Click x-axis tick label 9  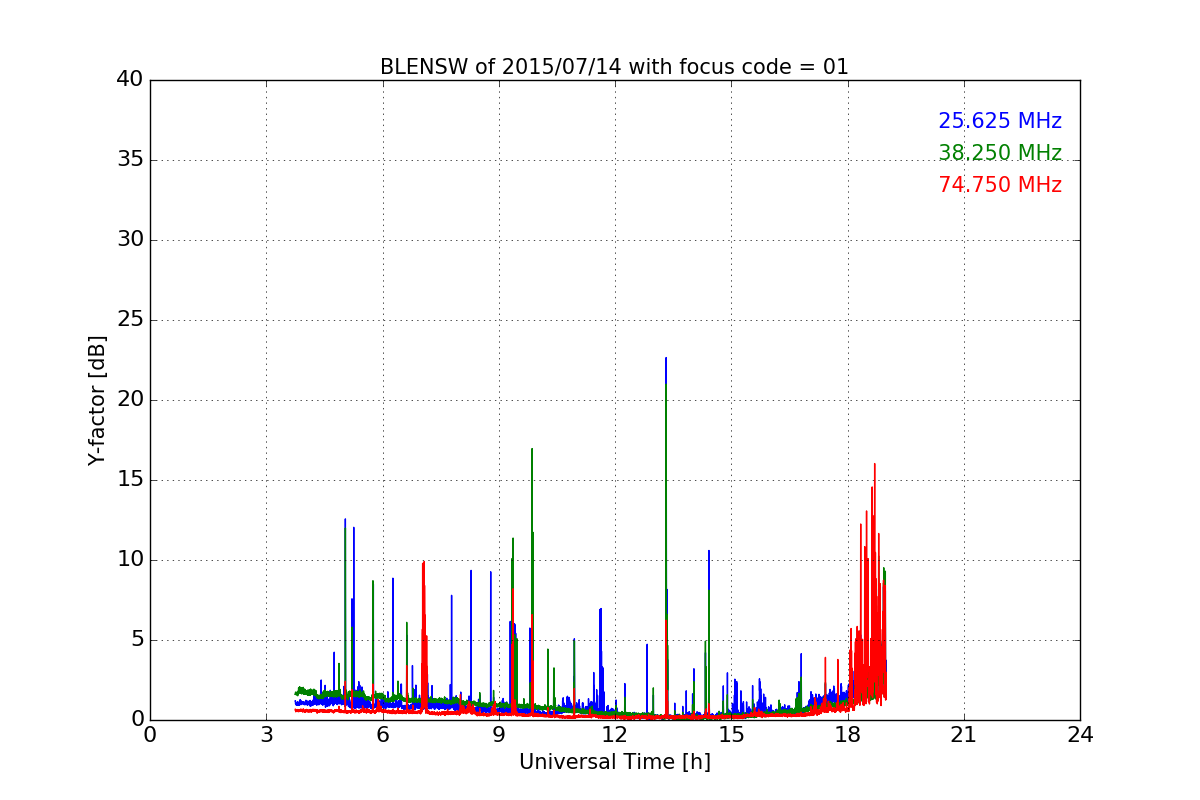click(499, 734)
